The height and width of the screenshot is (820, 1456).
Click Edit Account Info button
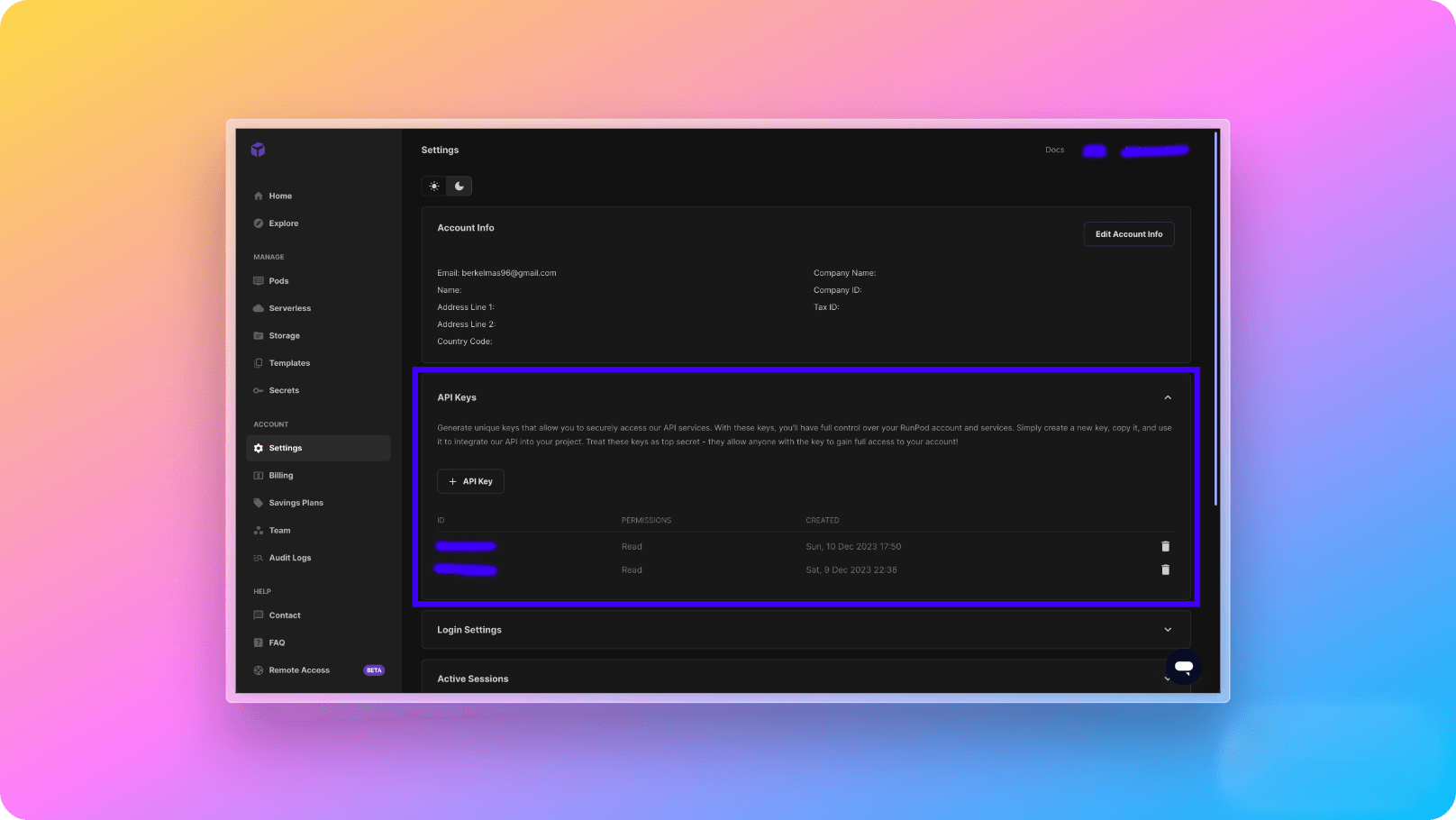1129,234
